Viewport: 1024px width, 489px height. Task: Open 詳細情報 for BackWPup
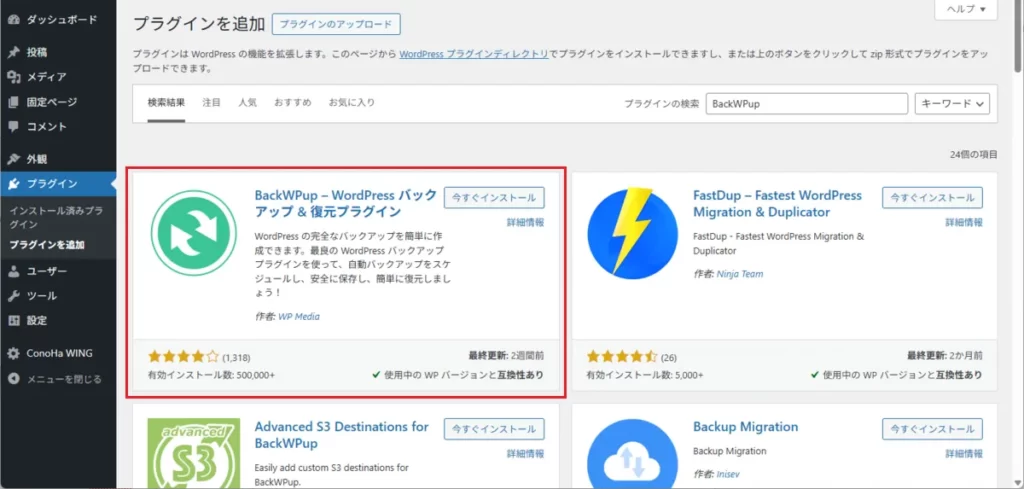(526, 222)
